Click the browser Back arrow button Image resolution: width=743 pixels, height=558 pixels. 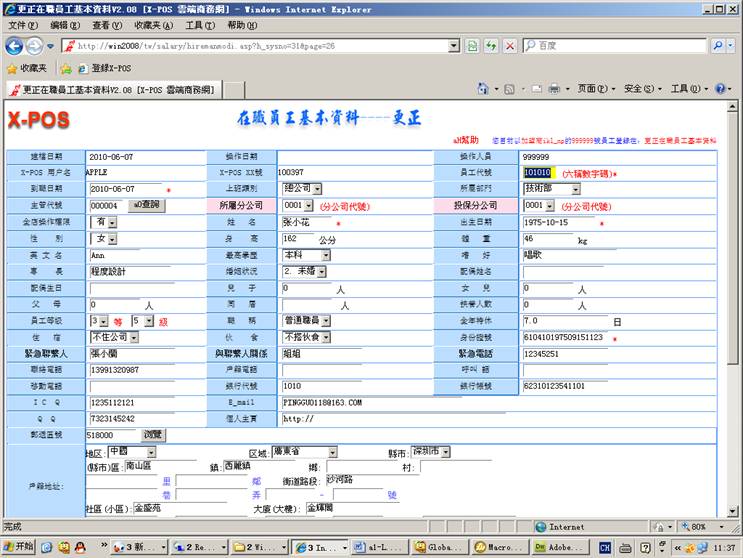tap(14, 46)
